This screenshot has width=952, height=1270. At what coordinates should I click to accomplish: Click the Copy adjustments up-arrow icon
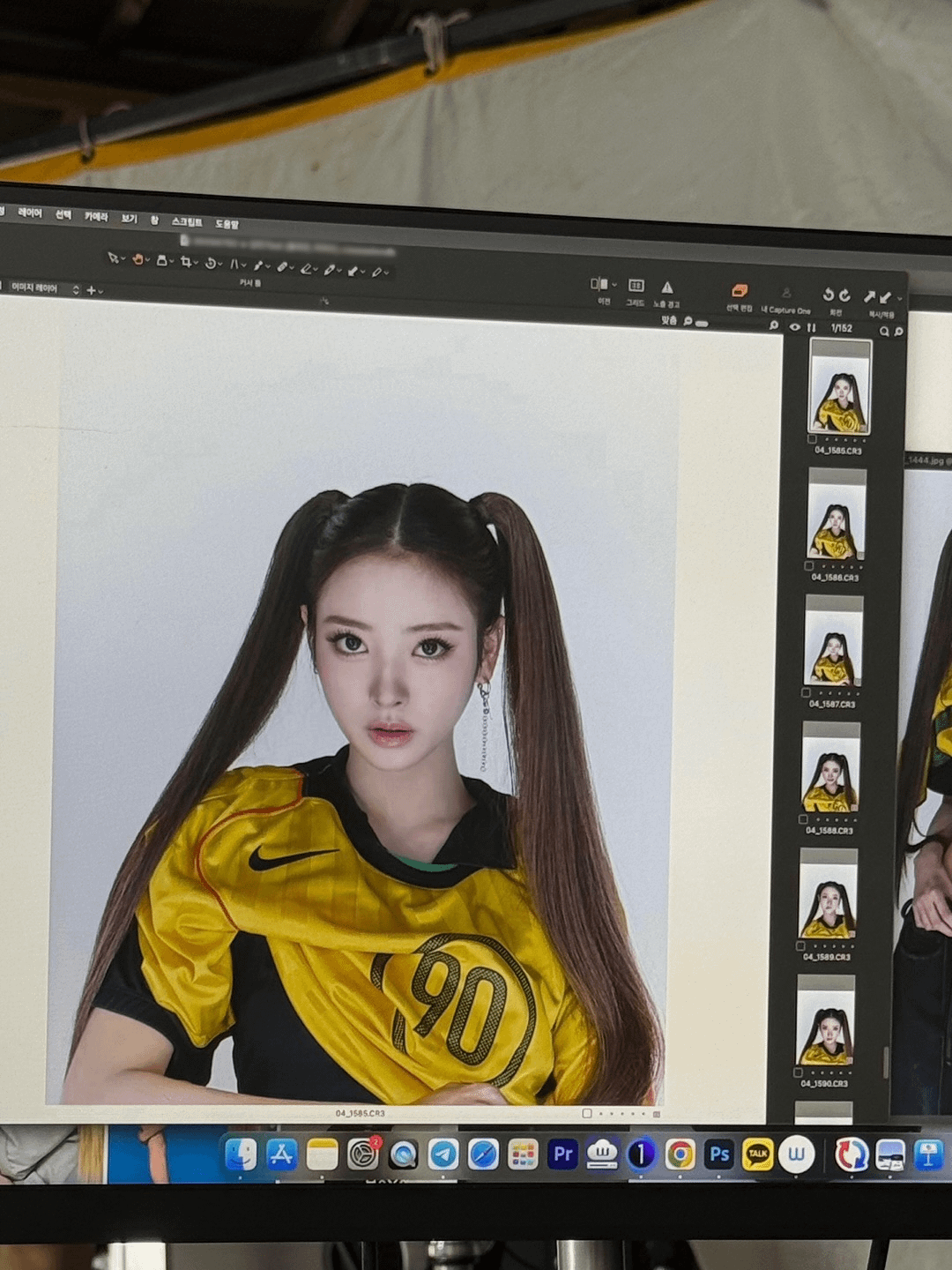point(869,297)
